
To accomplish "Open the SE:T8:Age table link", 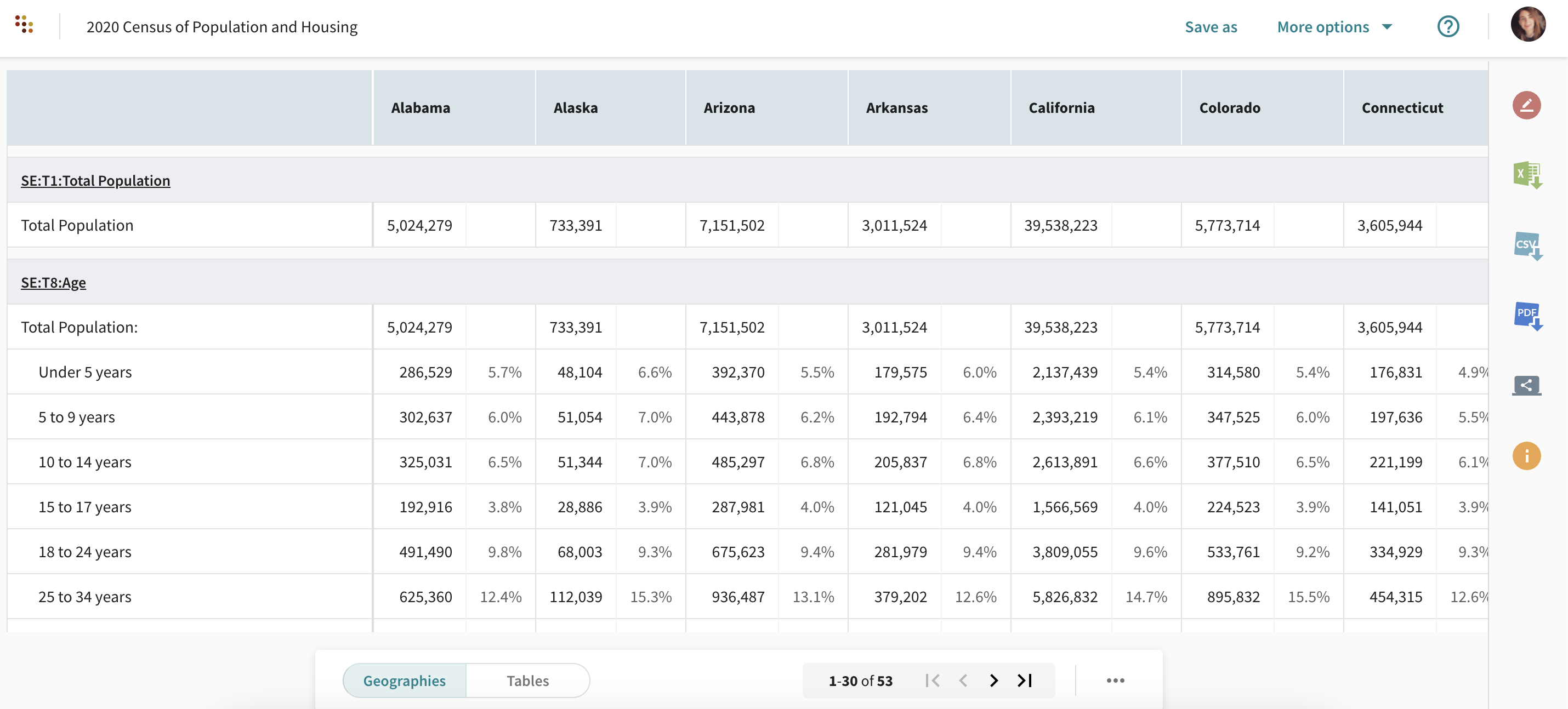I will click(54, 283).
